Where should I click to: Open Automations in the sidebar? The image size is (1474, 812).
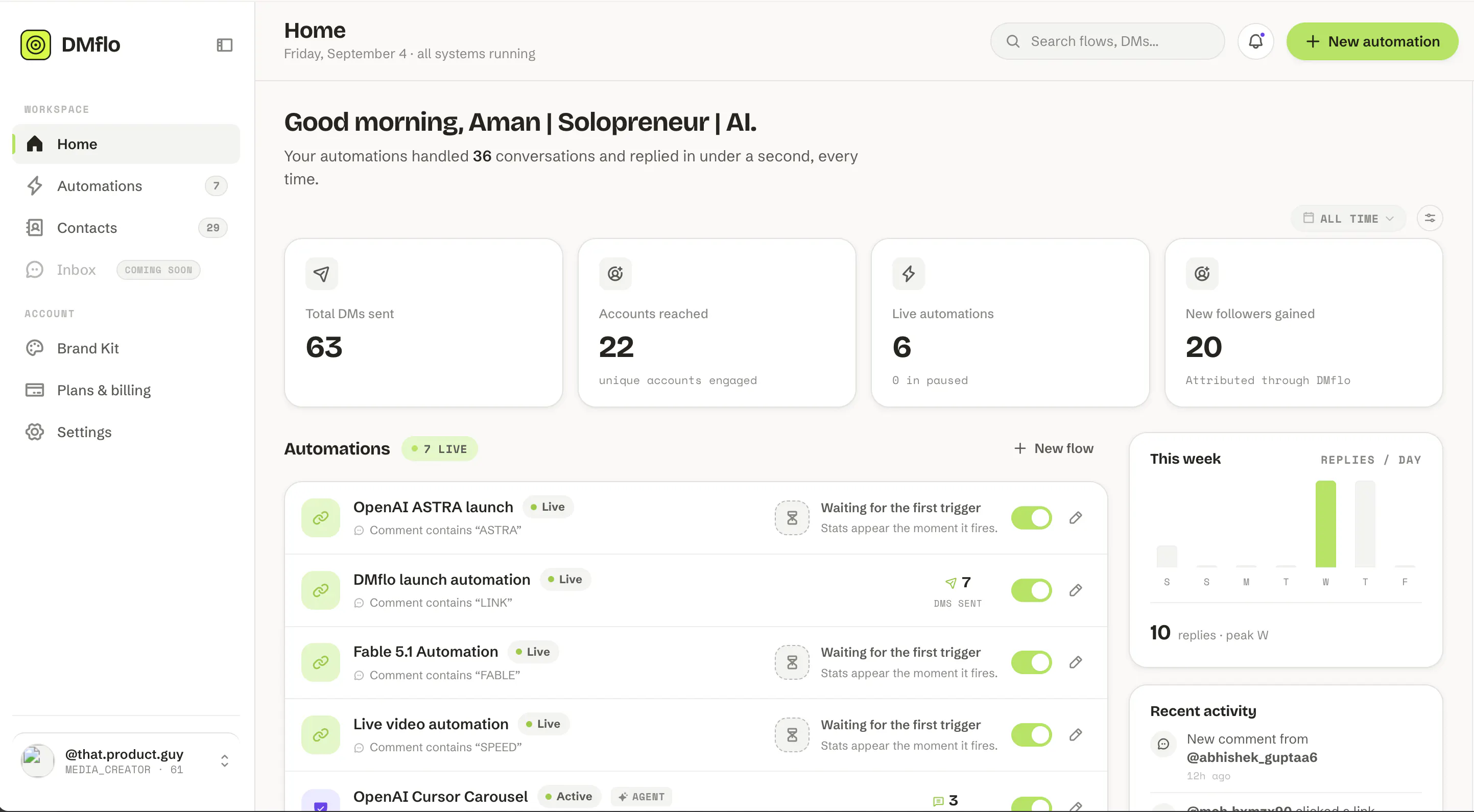click(126, 186)
